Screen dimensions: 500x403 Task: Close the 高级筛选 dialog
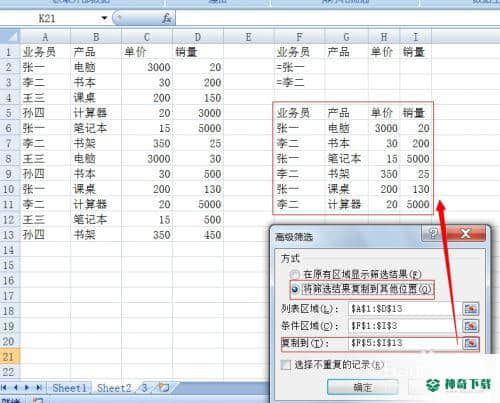[x=466, y=234]
